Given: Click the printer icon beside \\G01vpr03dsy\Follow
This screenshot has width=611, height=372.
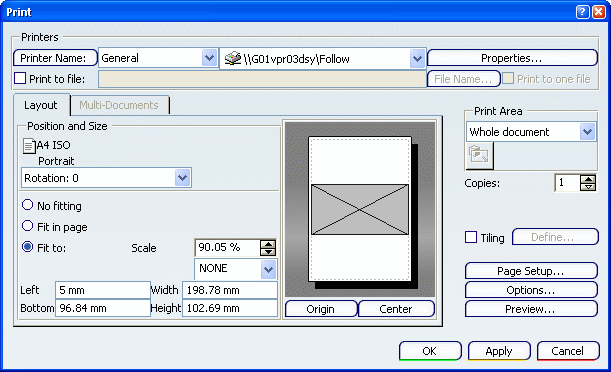Looking at the screenshot, I should (x=233, y=58).
